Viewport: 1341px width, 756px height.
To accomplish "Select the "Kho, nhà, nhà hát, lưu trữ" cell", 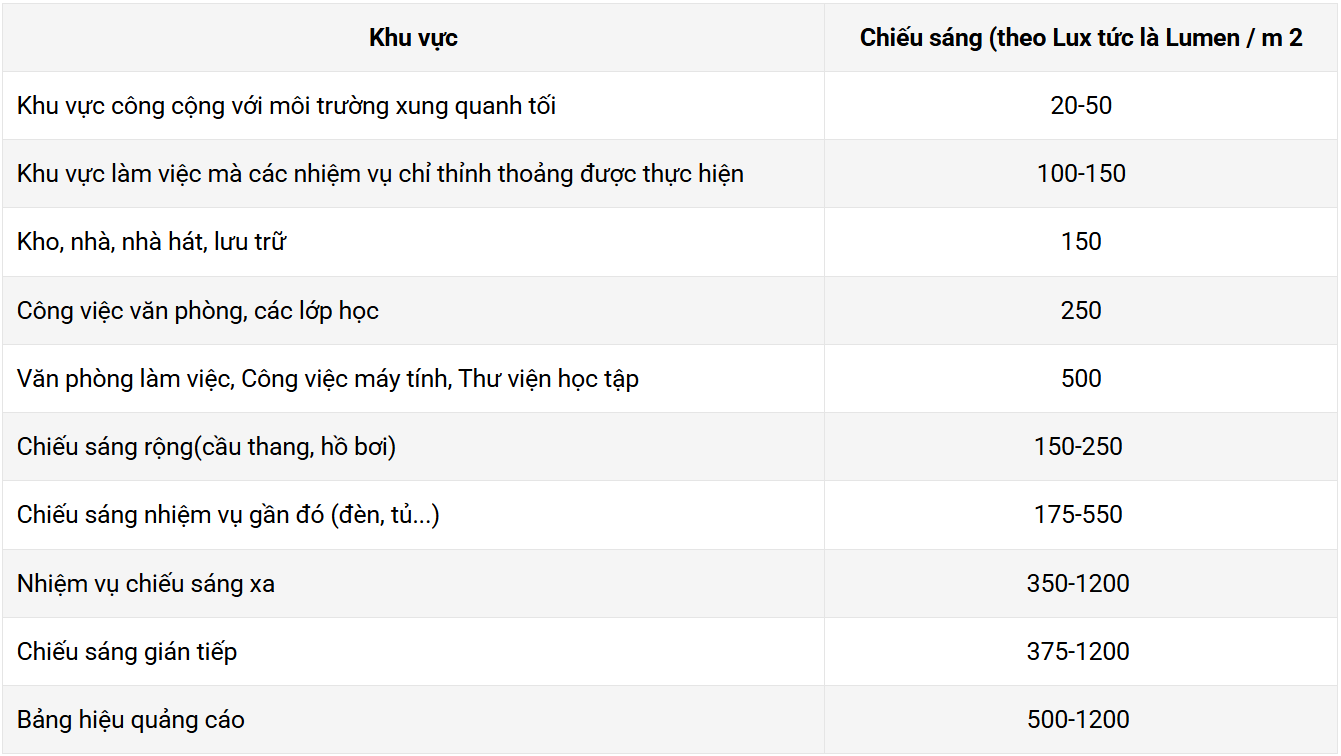I will tap(152, 241).
